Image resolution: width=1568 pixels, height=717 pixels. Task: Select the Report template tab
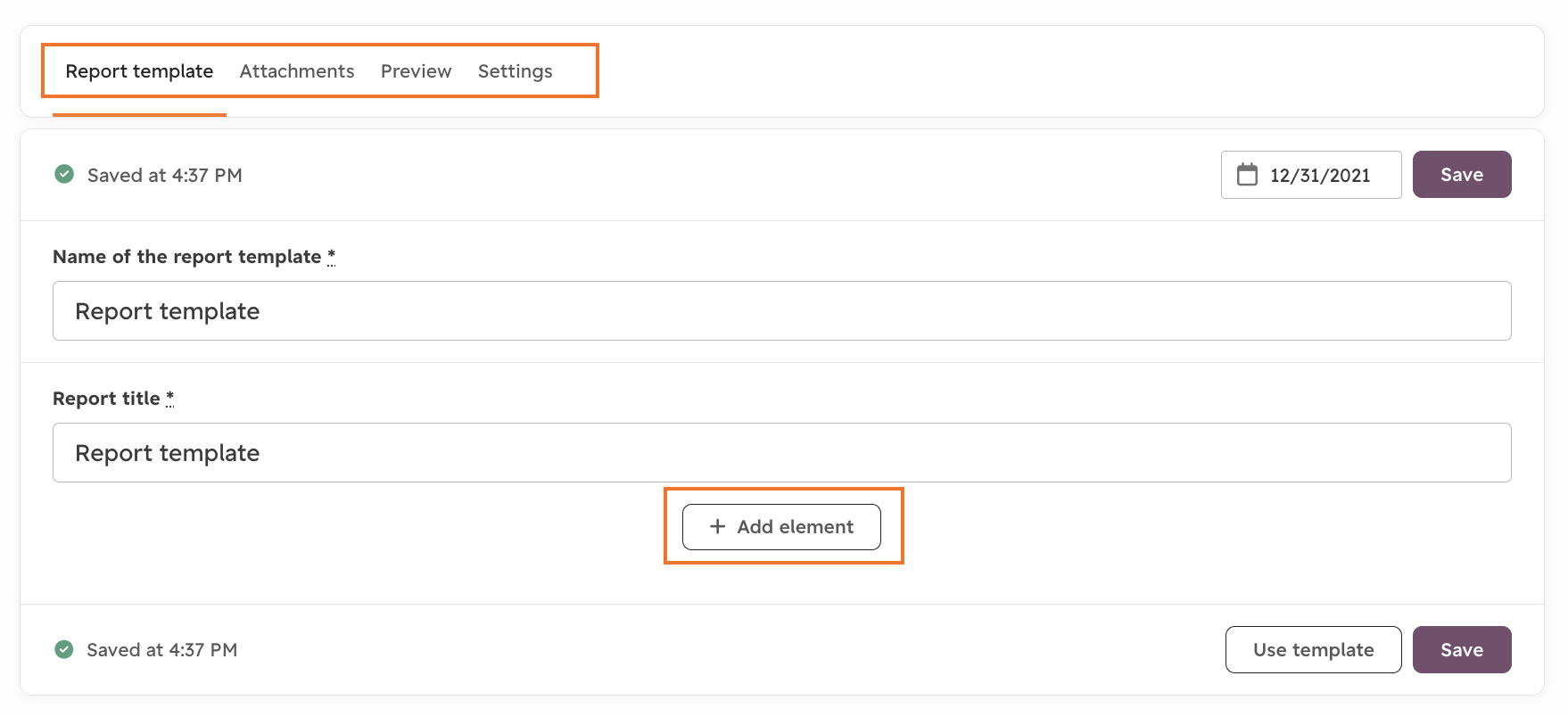(x=139, y=71)
